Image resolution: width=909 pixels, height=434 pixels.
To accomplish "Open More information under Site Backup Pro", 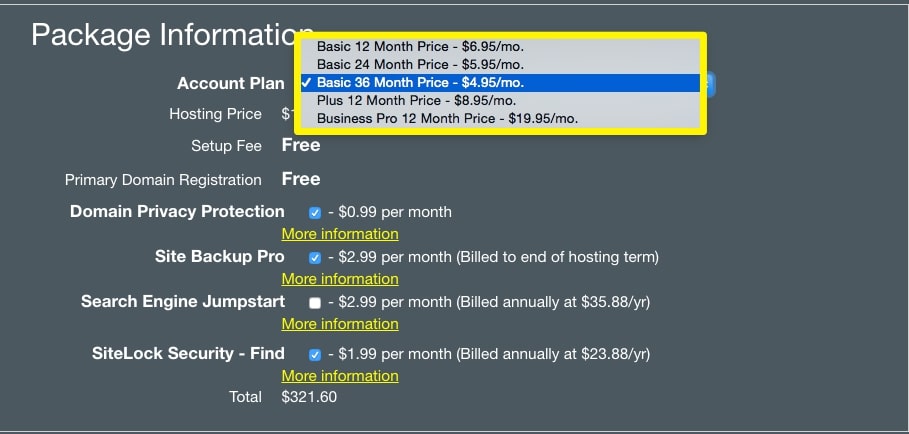I will [x=340, y=279].
